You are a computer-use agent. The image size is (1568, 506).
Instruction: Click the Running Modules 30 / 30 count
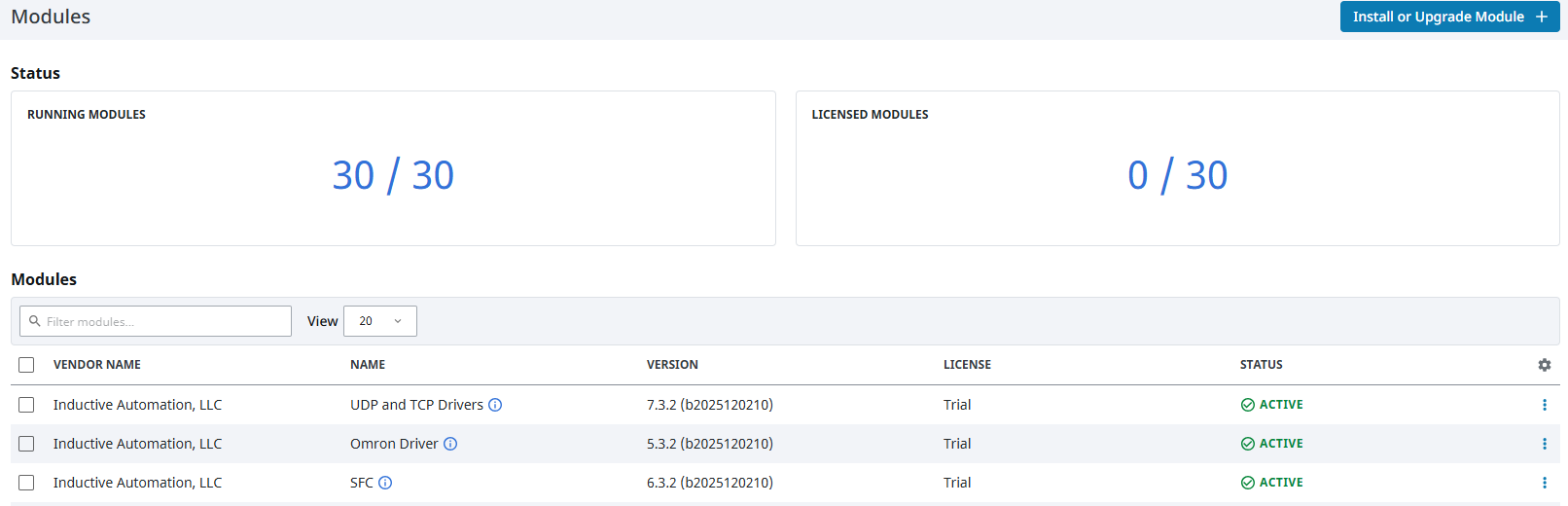point(393,175)
